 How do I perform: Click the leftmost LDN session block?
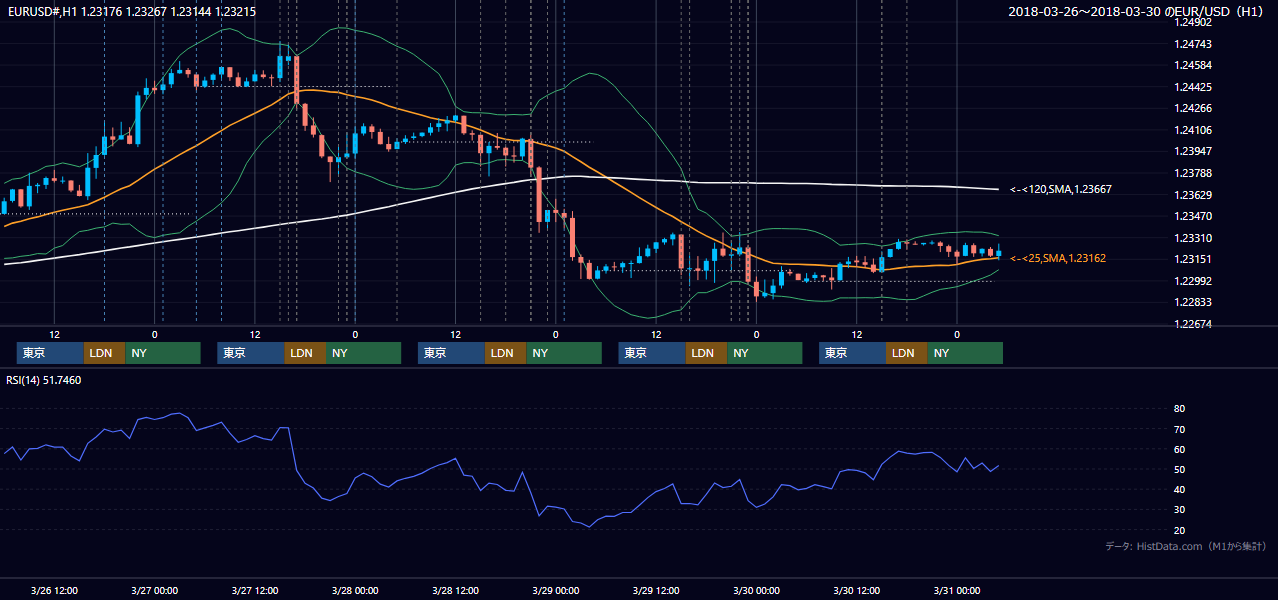coord(104,353)
